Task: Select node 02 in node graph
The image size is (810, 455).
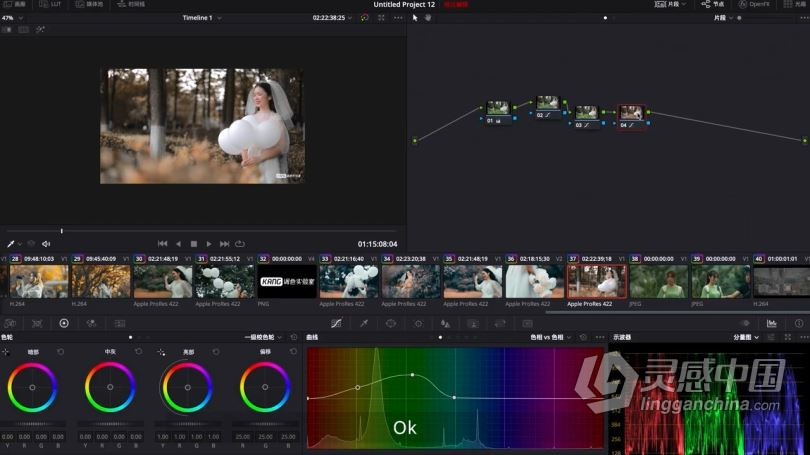Action: pyautogui.click(x=548, y=107)
